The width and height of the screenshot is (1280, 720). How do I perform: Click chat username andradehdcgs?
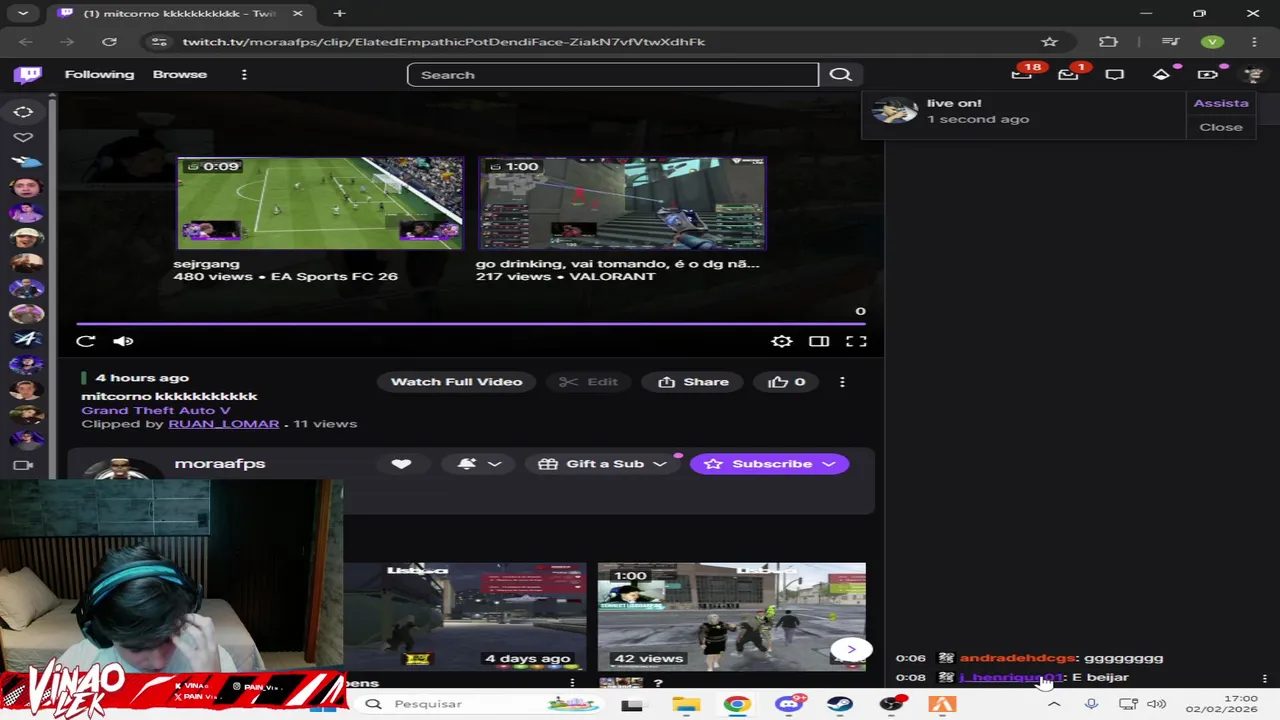[x=1017, y=658]
